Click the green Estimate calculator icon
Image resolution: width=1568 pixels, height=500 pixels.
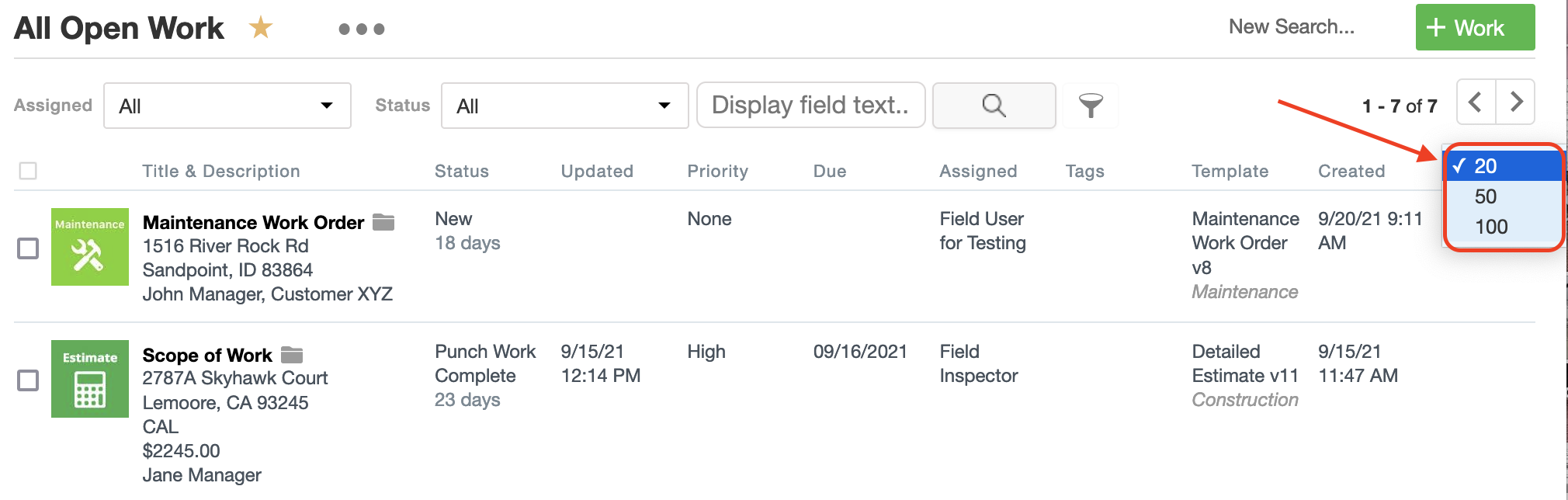pyautogui.click(x=90, y=379)
